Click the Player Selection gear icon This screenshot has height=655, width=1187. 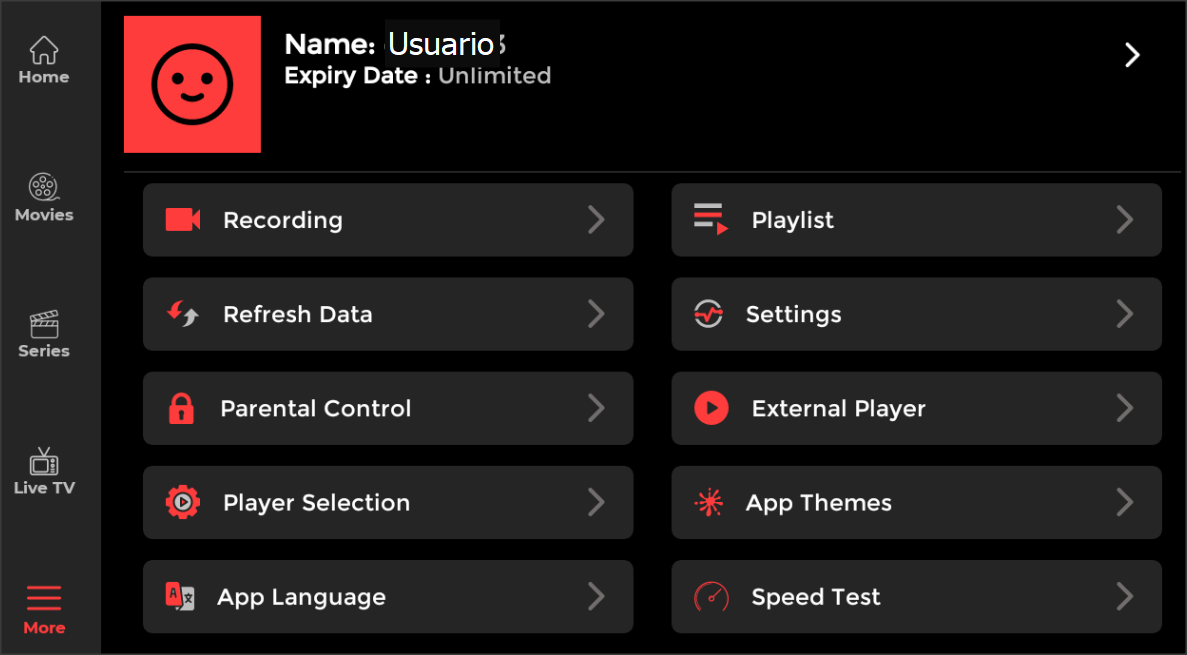[x=183, y=502]
